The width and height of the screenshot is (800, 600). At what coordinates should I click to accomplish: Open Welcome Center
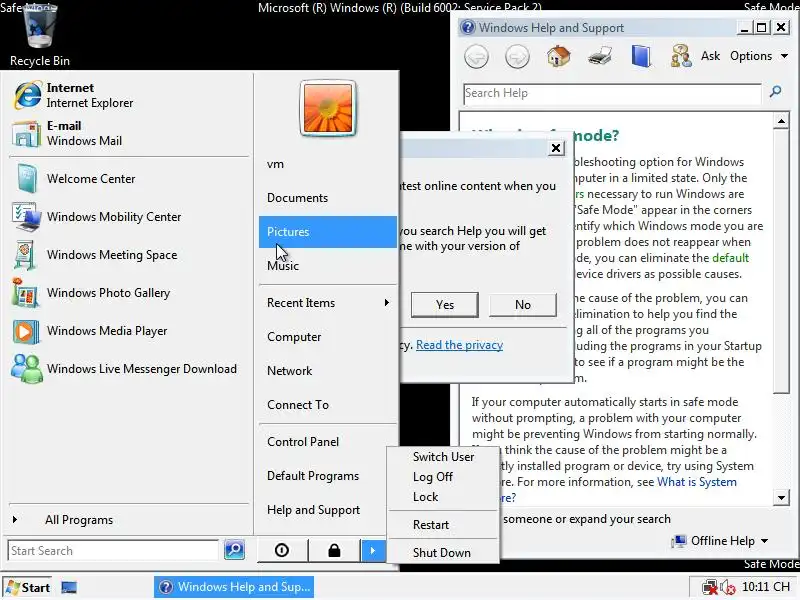point(128,179)
